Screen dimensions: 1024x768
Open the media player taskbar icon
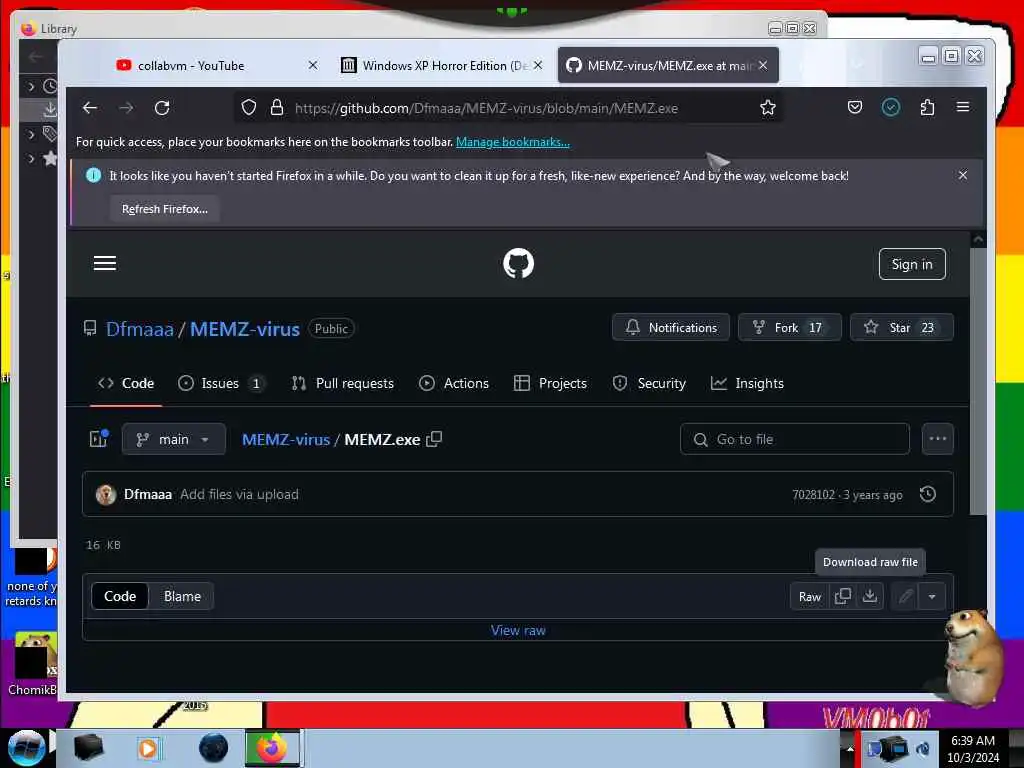tap(148, 748)
